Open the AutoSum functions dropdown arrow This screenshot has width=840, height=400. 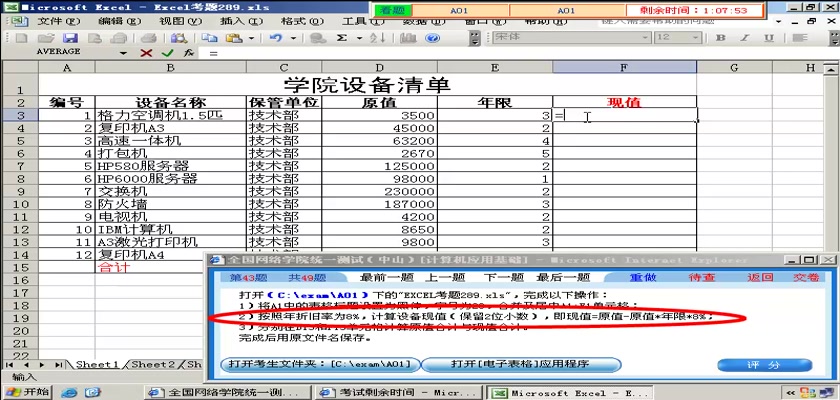click(359, 38)
